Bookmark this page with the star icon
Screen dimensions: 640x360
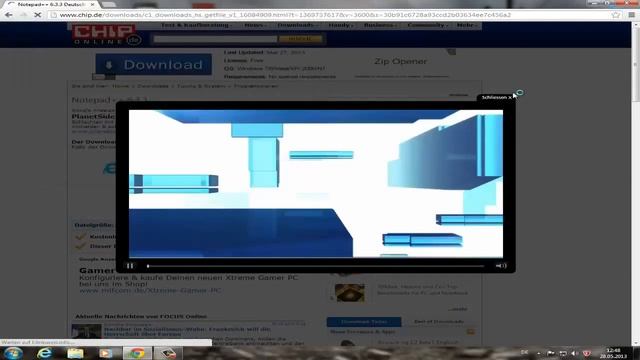point(616,15)
